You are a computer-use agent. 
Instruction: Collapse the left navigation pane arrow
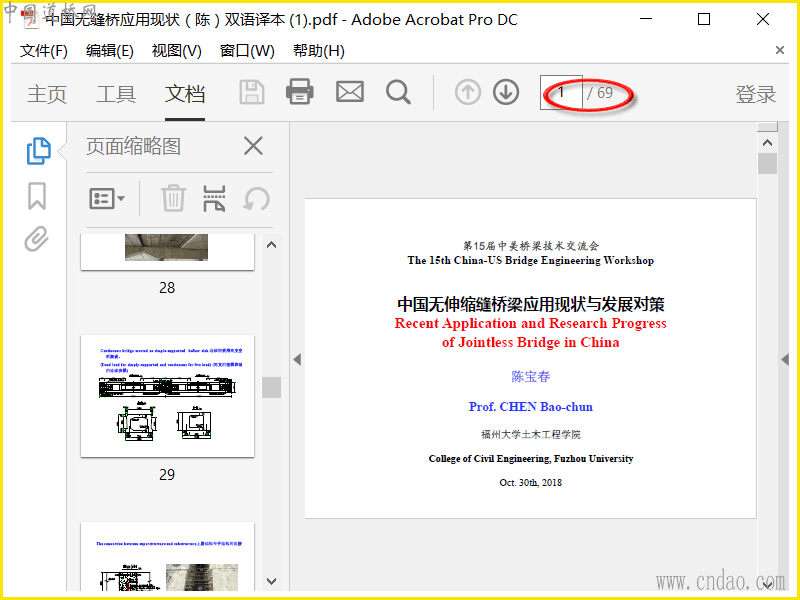click(x=297, y=360)
